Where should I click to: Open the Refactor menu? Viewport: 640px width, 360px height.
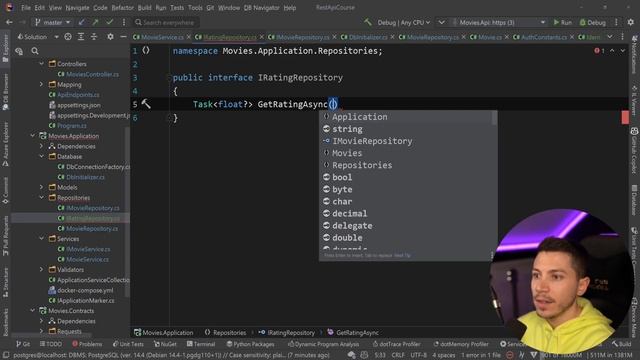(x=122, y=8)
